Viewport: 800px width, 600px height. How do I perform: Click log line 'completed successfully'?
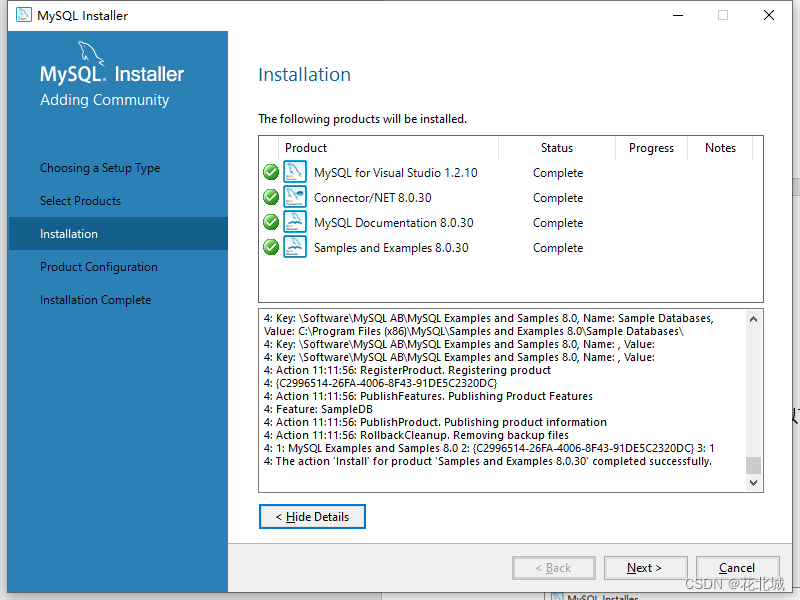pos(488,461)
